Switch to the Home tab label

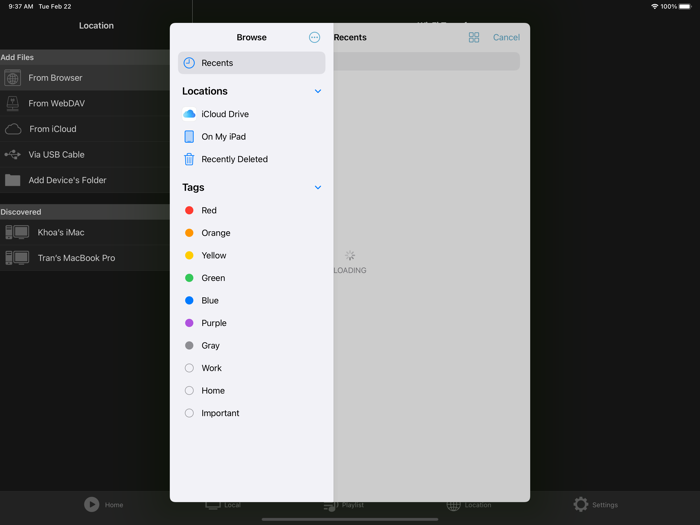(x=114, y=505)
